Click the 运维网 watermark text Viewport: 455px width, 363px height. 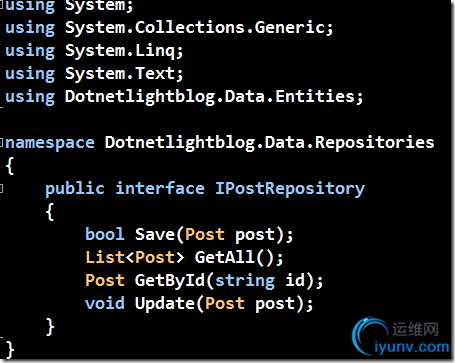(415, 329)
